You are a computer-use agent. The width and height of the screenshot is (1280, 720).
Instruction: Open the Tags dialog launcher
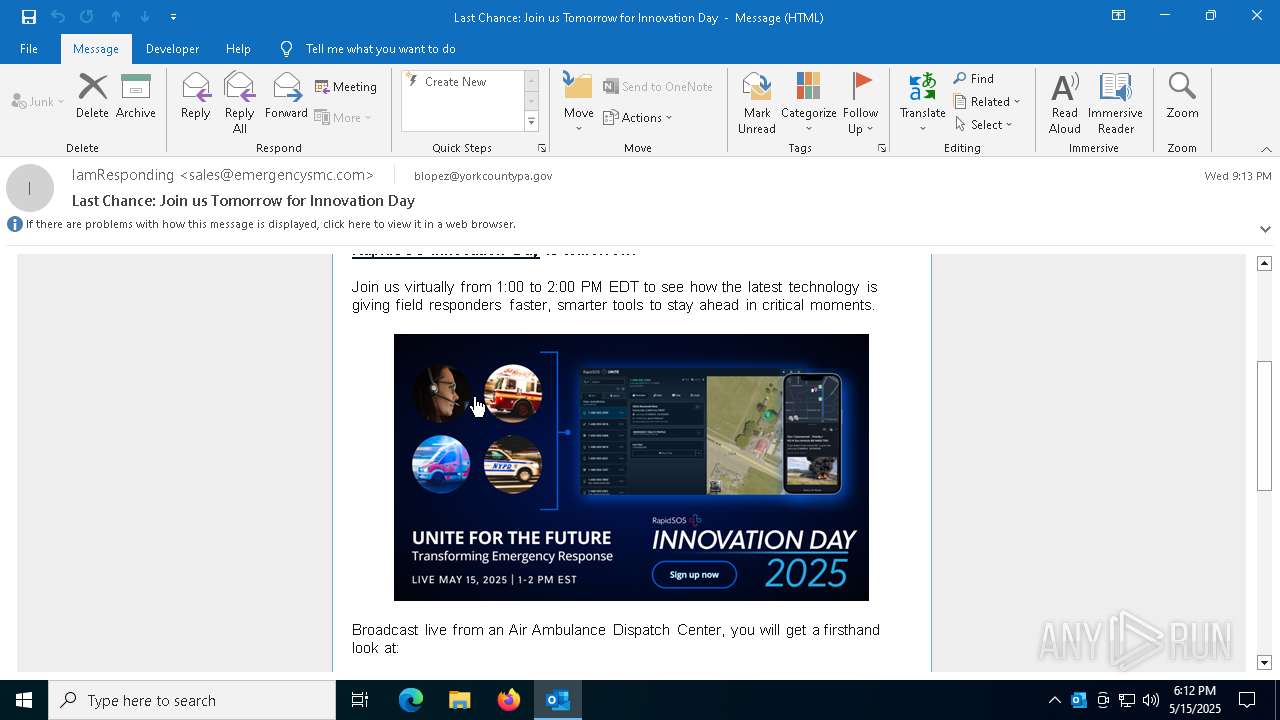pyautogui.click(x=882, y=148)
